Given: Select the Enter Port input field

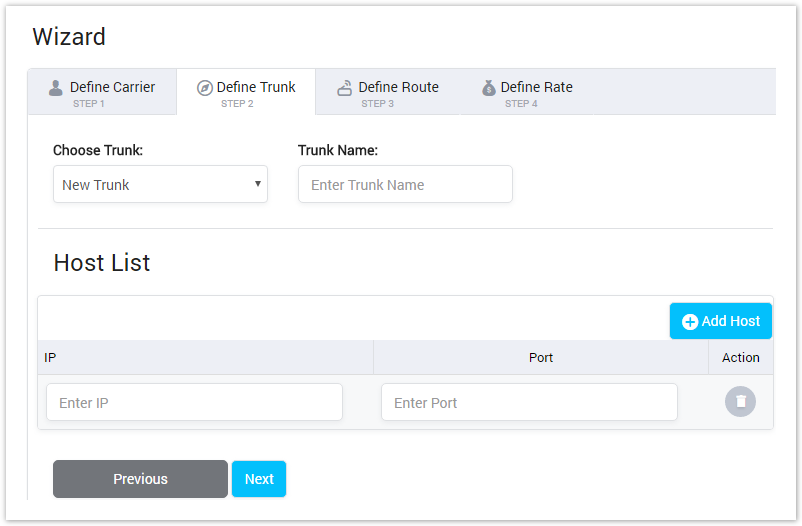Looking at the screenshot, I should pyautogui.click(x=529, y=403).
